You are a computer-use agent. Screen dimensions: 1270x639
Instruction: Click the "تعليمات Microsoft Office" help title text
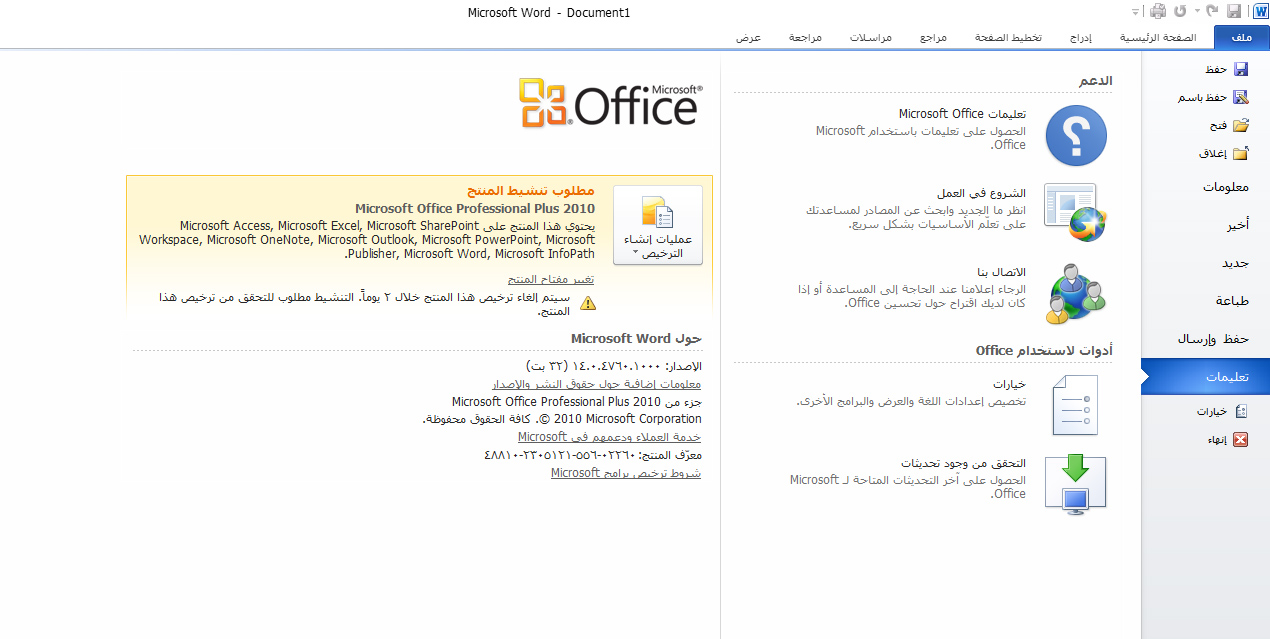(962, 114)
